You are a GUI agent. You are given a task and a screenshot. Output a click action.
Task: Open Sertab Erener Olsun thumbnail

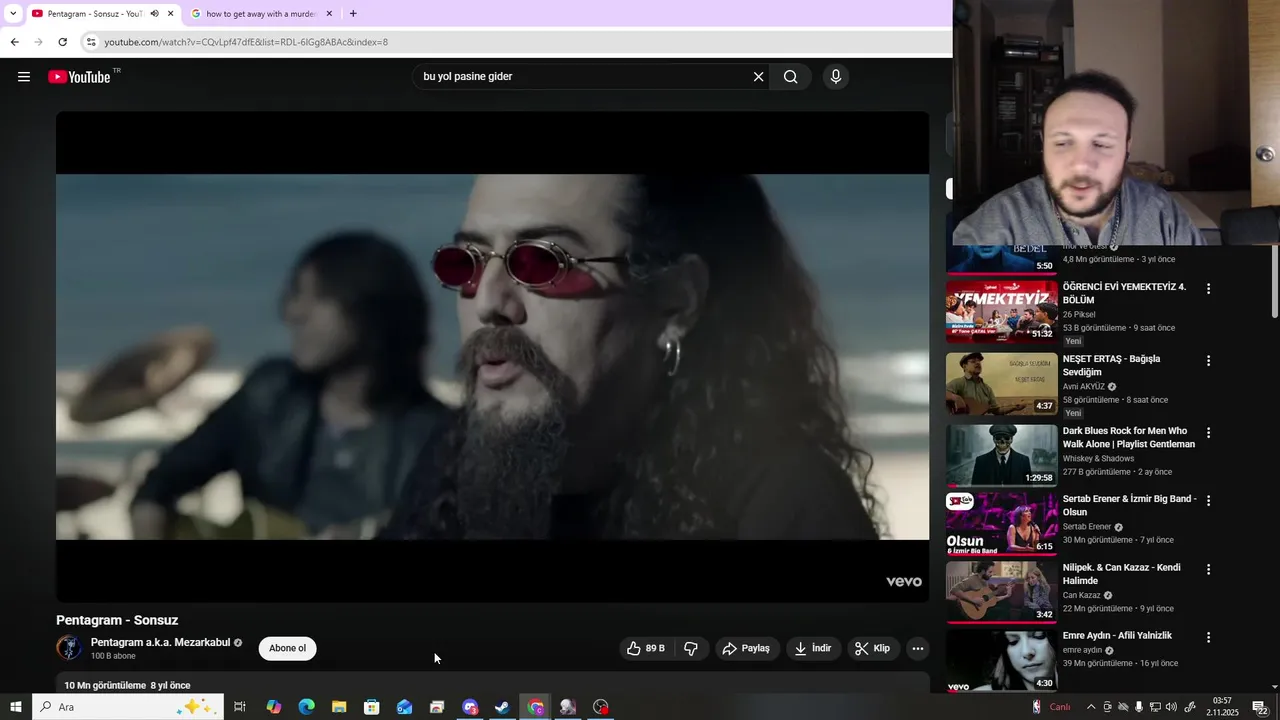(1001, 524)
